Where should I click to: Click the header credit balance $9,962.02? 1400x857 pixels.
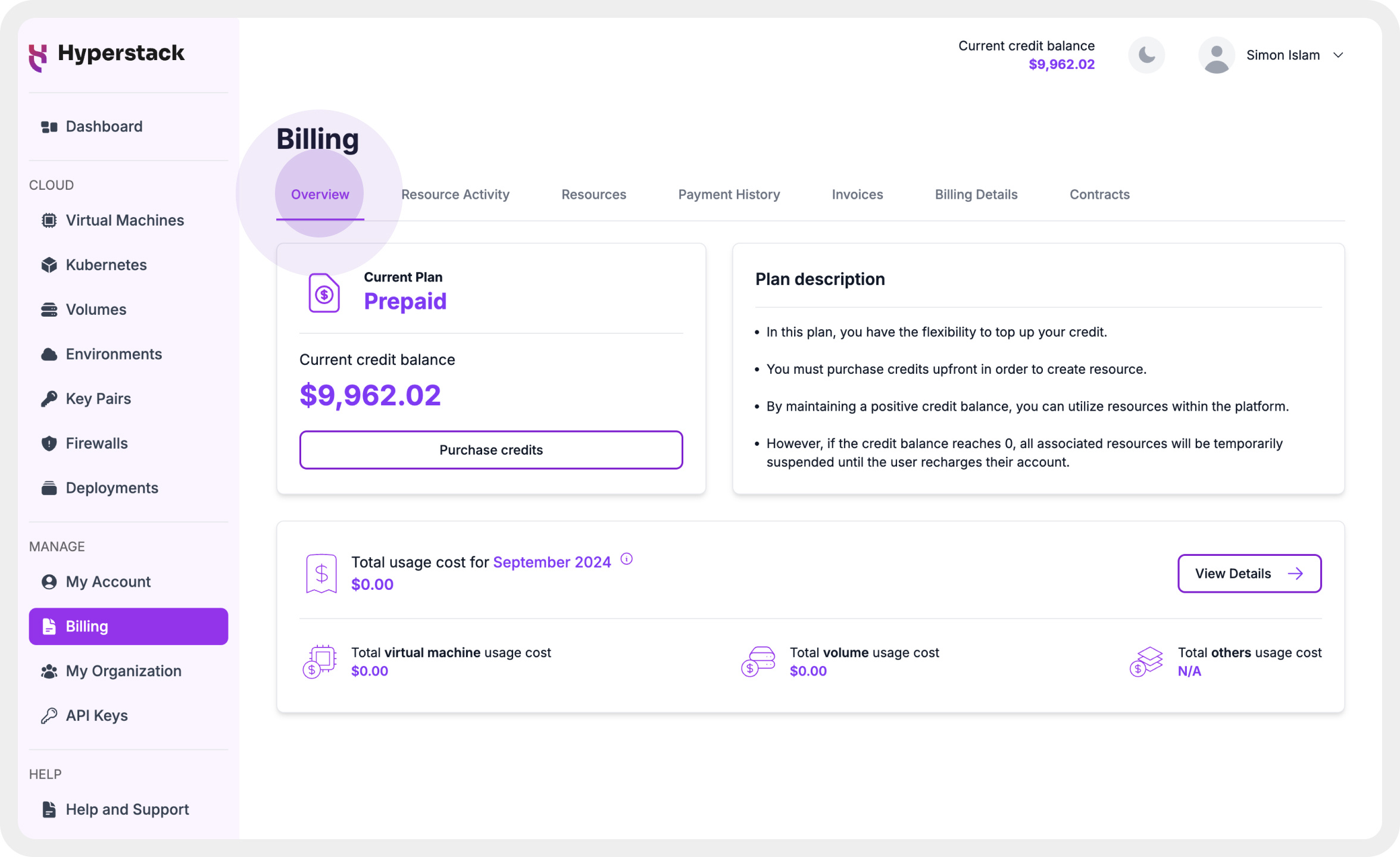[x=1061, y=64]
